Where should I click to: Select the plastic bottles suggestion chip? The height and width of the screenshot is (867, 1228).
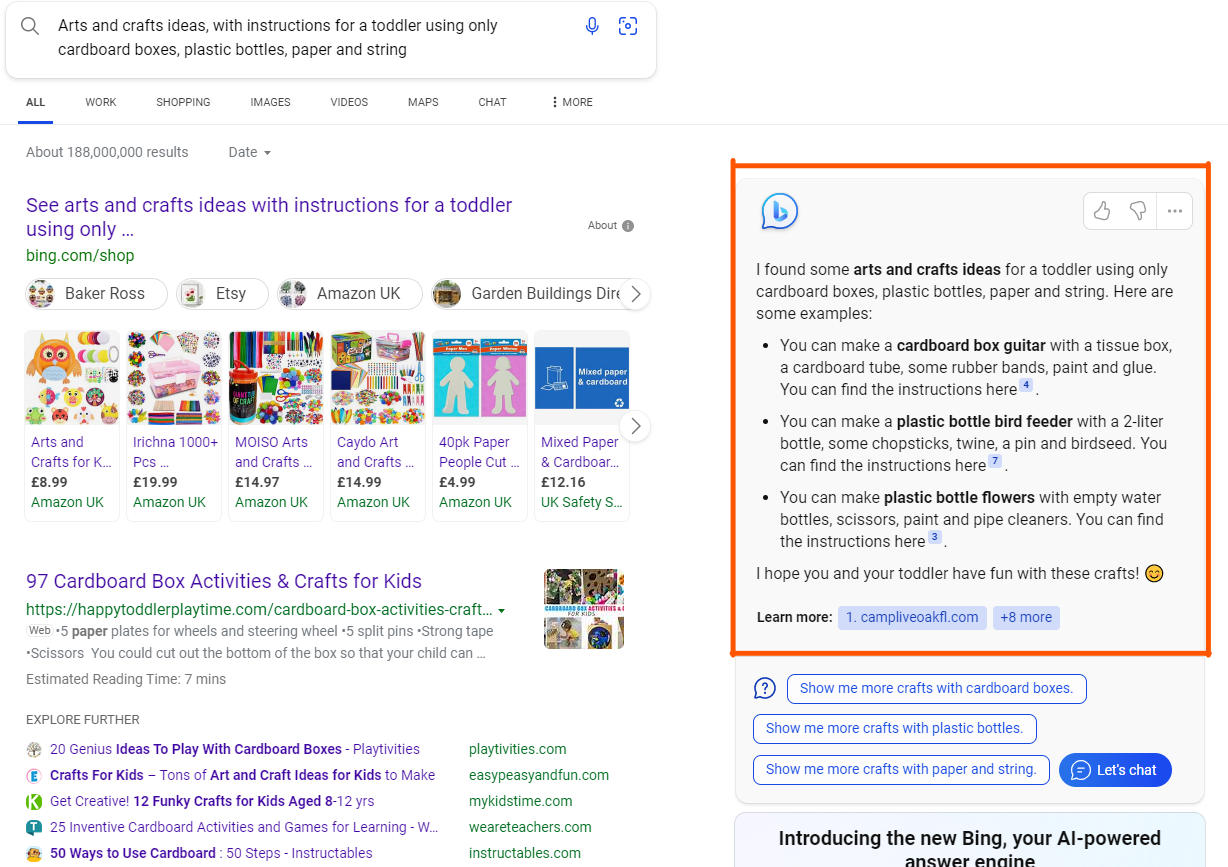pyautogui.click(x=894, y=729)
